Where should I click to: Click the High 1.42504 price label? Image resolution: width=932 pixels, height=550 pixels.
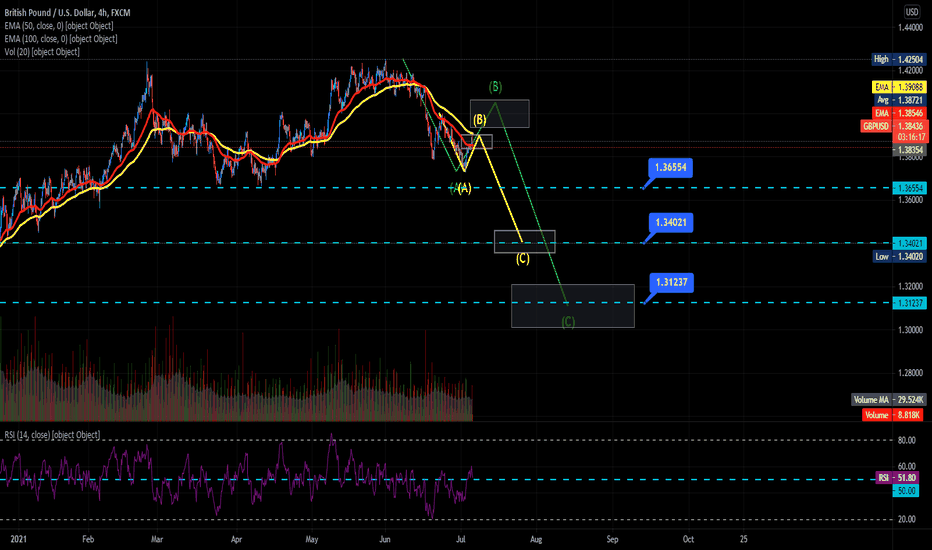click(899, 59)
